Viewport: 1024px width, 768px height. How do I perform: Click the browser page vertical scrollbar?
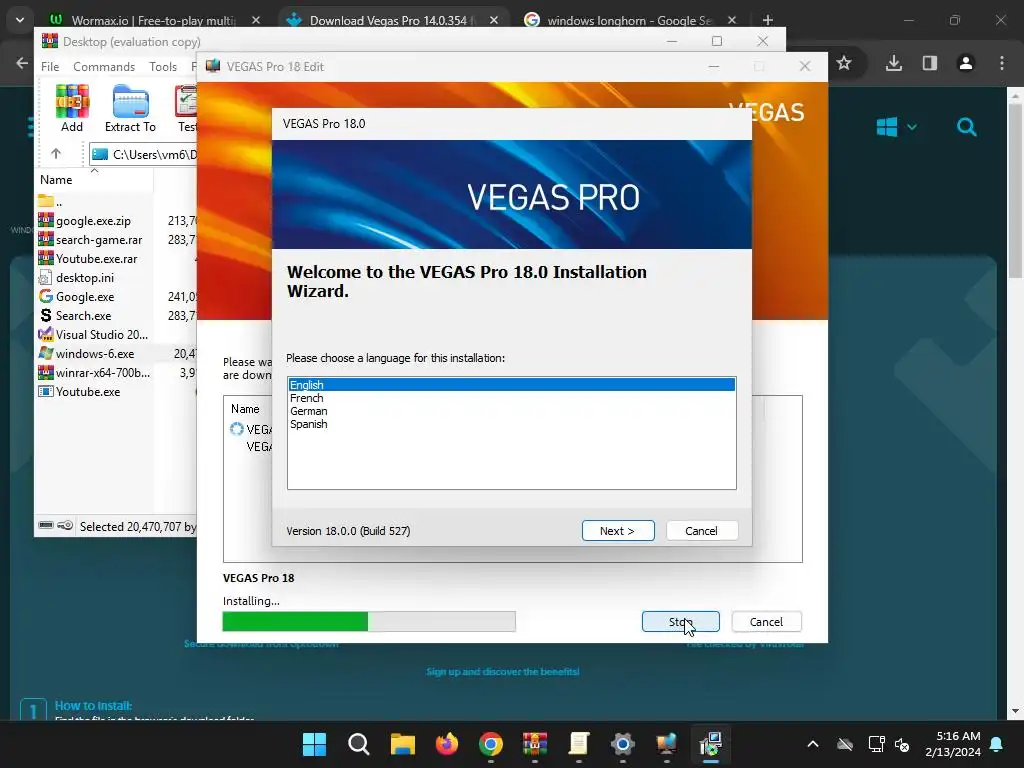pos(1015,189)
